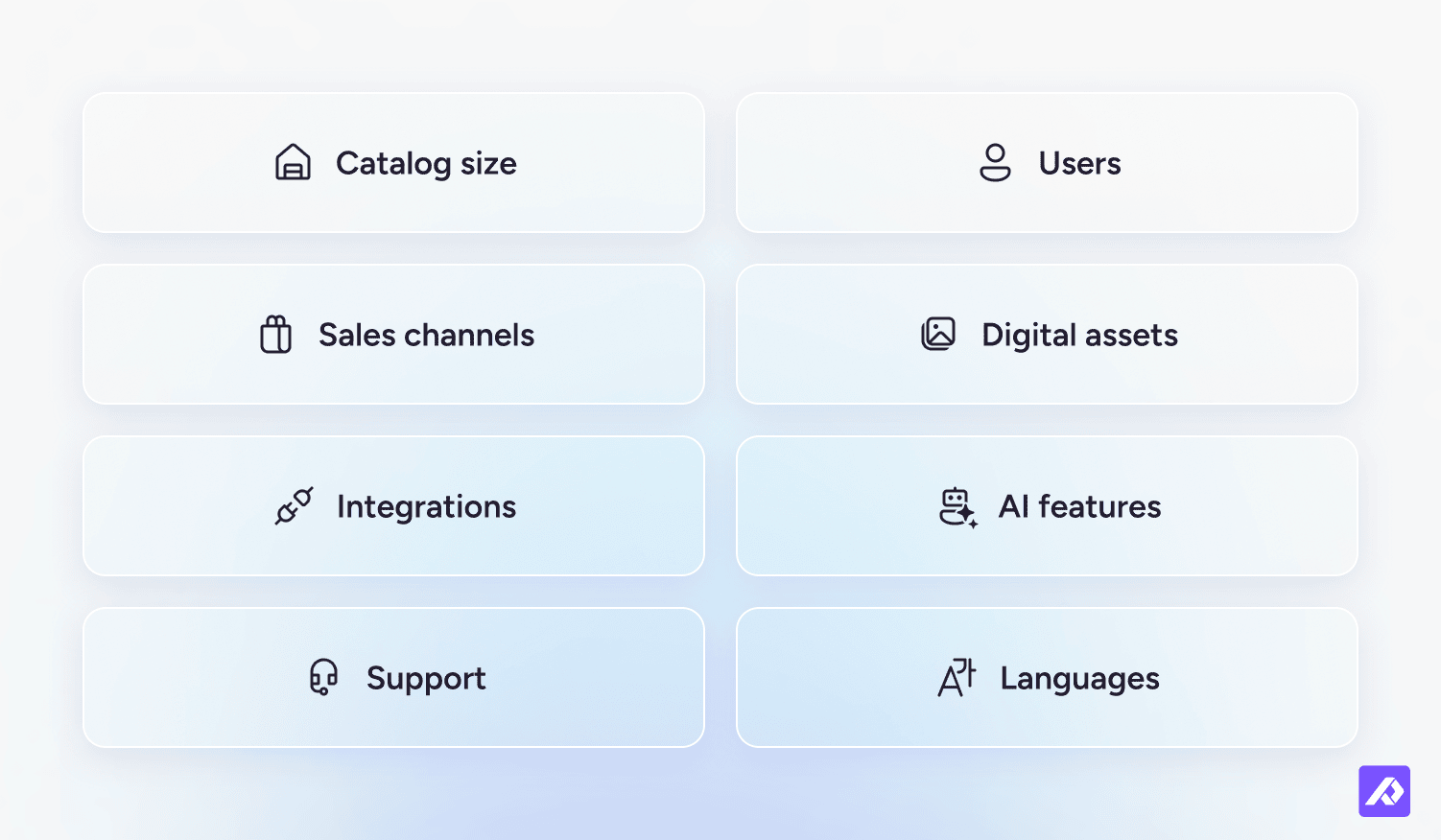The width and height of the screenshot is (1441, 840).
Task: Click the person icon beside Users
Action: click(x=995, y=162)
